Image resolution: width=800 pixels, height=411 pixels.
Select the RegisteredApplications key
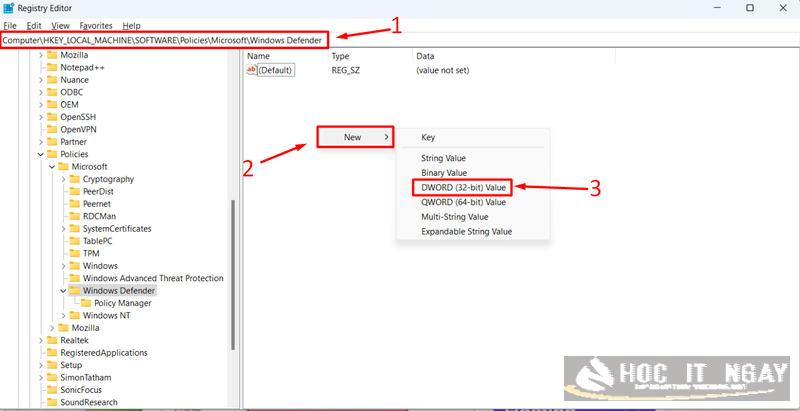[x=104, y=353]
